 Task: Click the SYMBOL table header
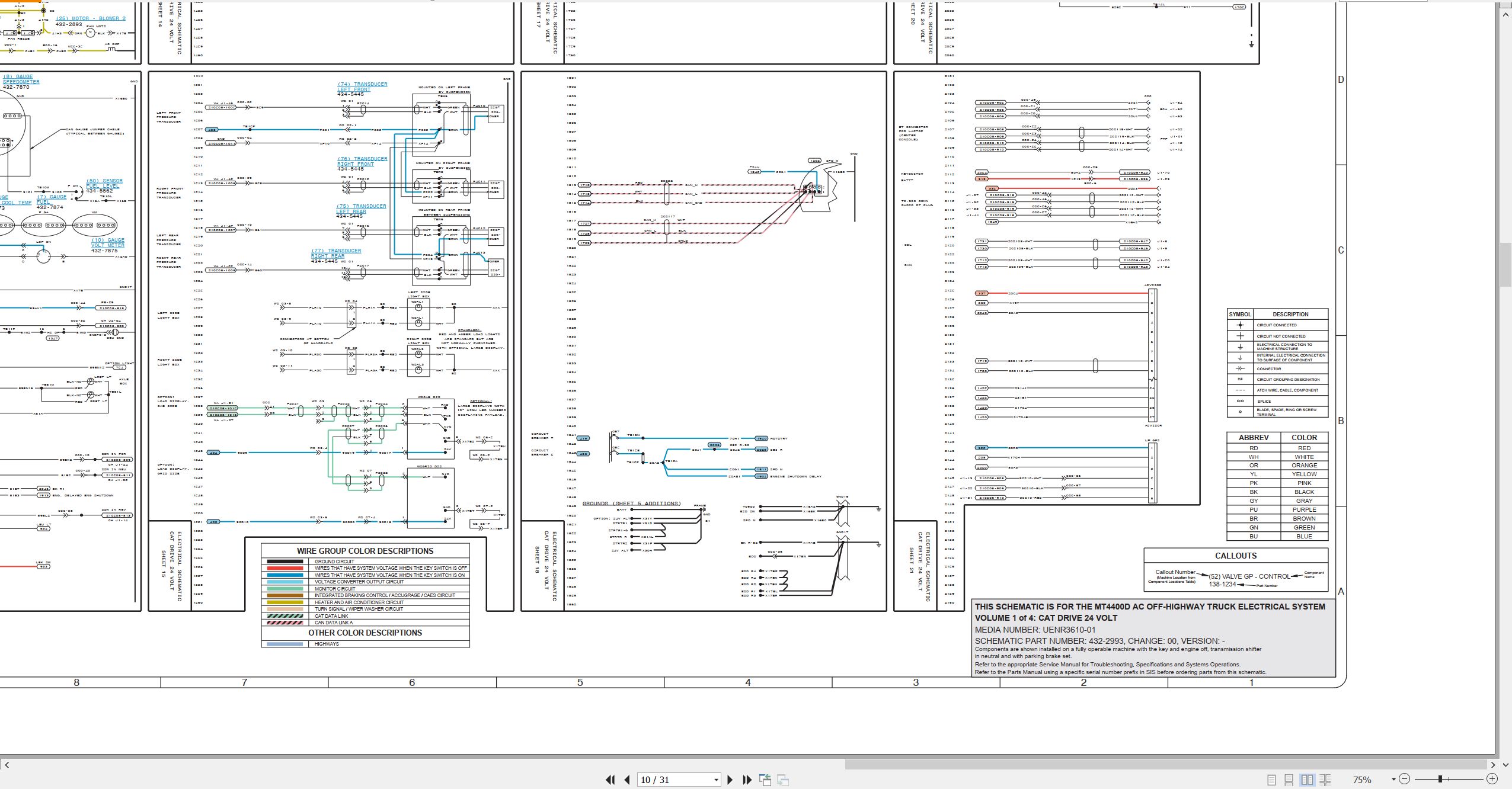[1240, 314]
